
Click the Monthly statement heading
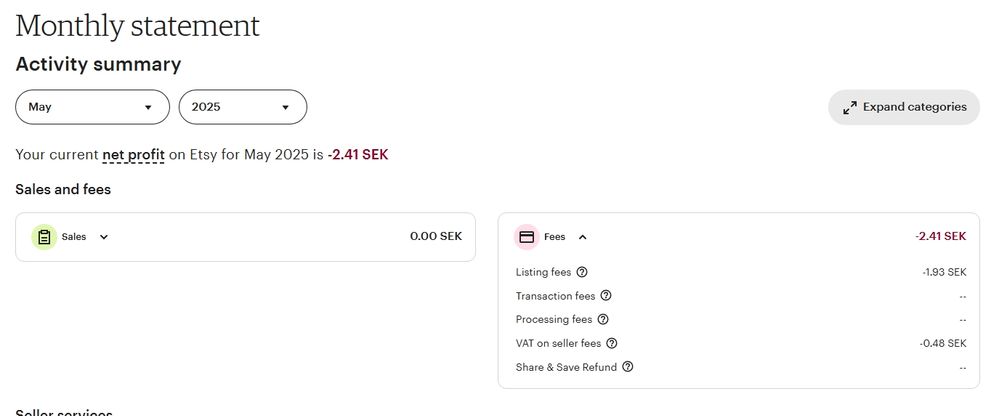(137, 26)
